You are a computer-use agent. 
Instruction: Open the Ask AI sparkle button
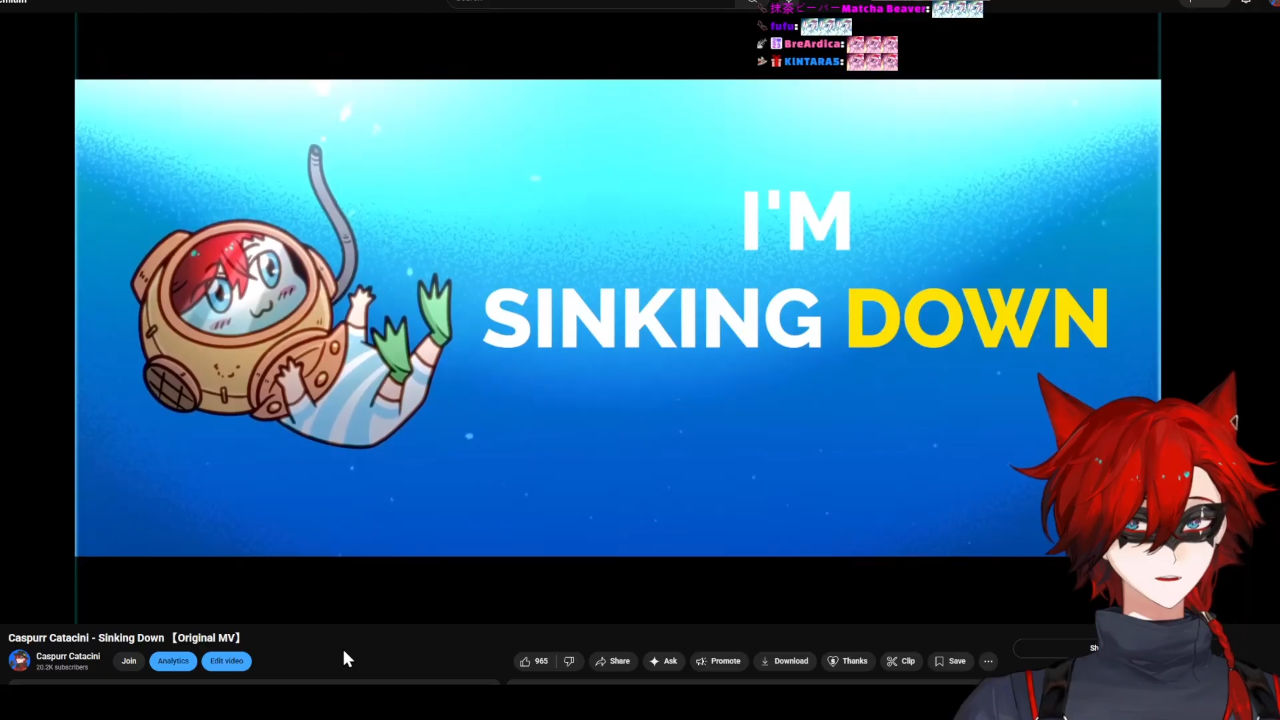pos(663,661)
